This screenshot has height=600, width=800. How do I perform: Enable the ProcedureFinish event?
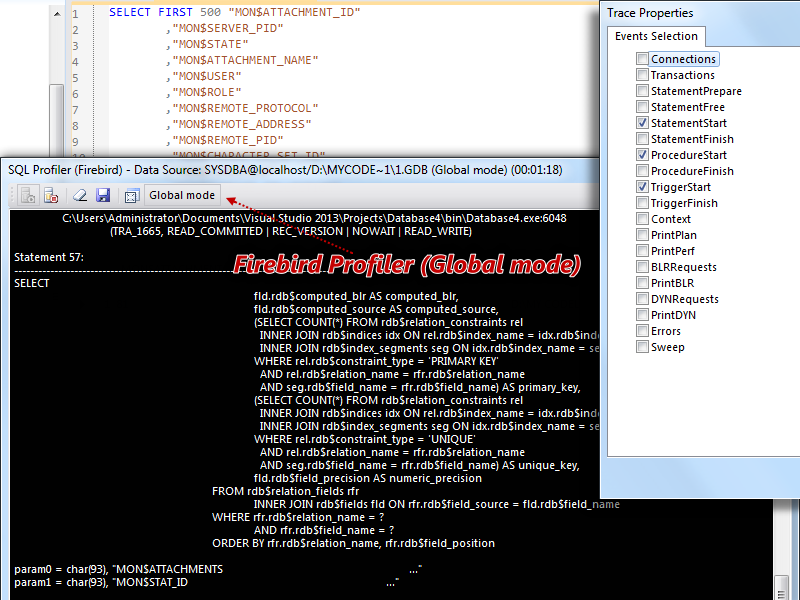click(642, 171)
